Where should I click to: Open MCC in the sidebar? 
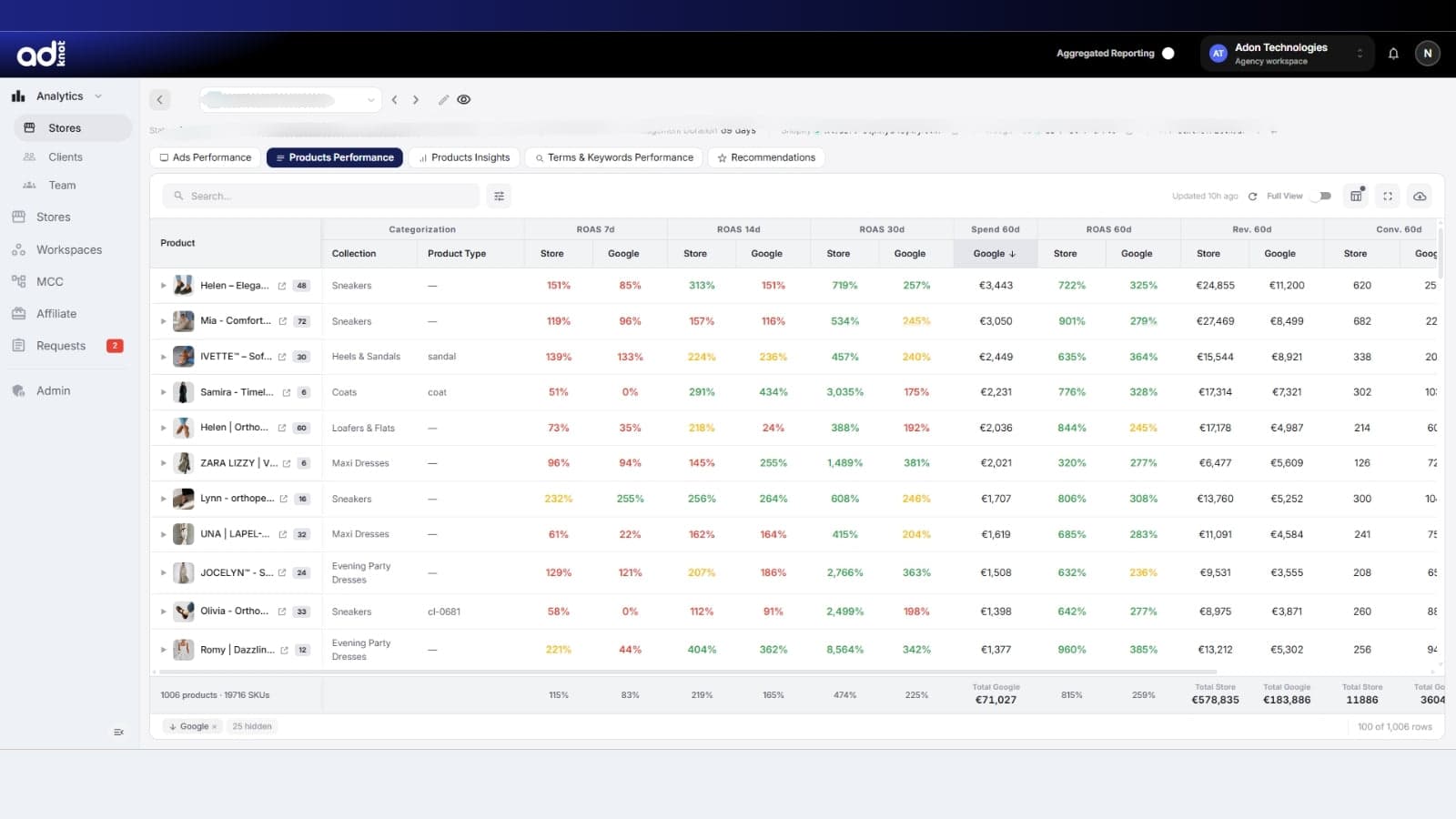(50, 282)
